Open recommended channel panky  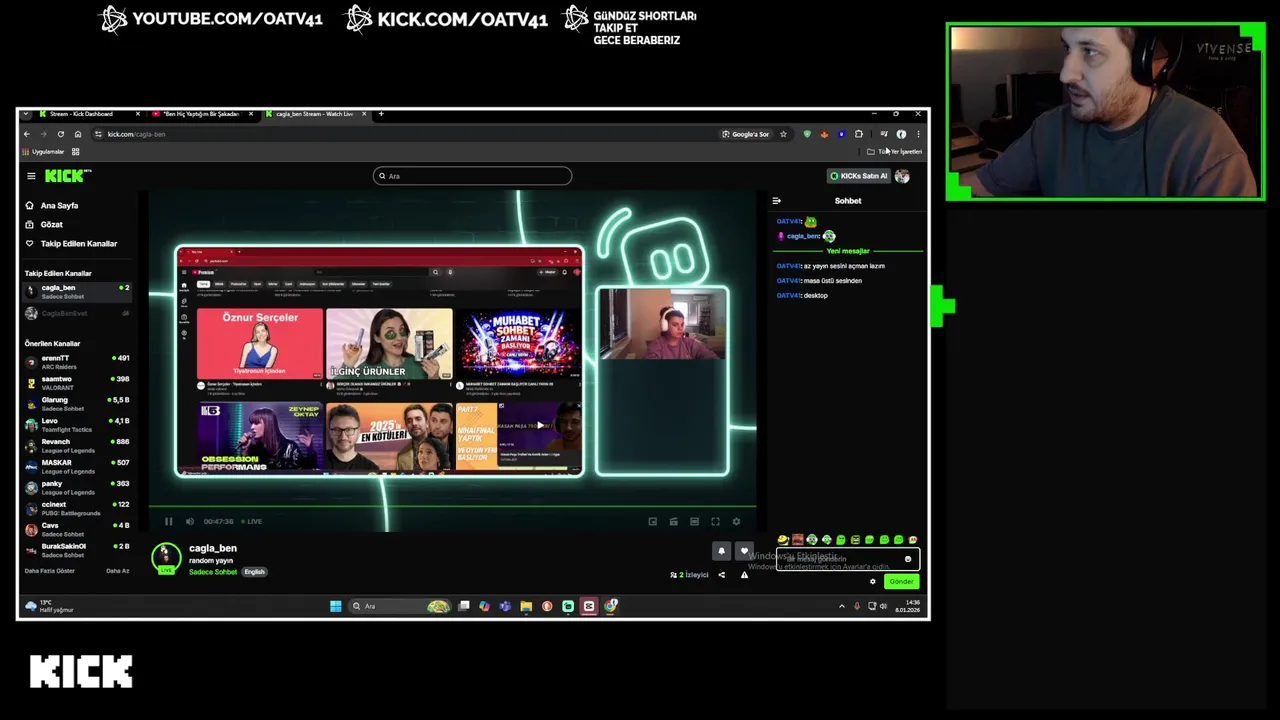(77, 488)
